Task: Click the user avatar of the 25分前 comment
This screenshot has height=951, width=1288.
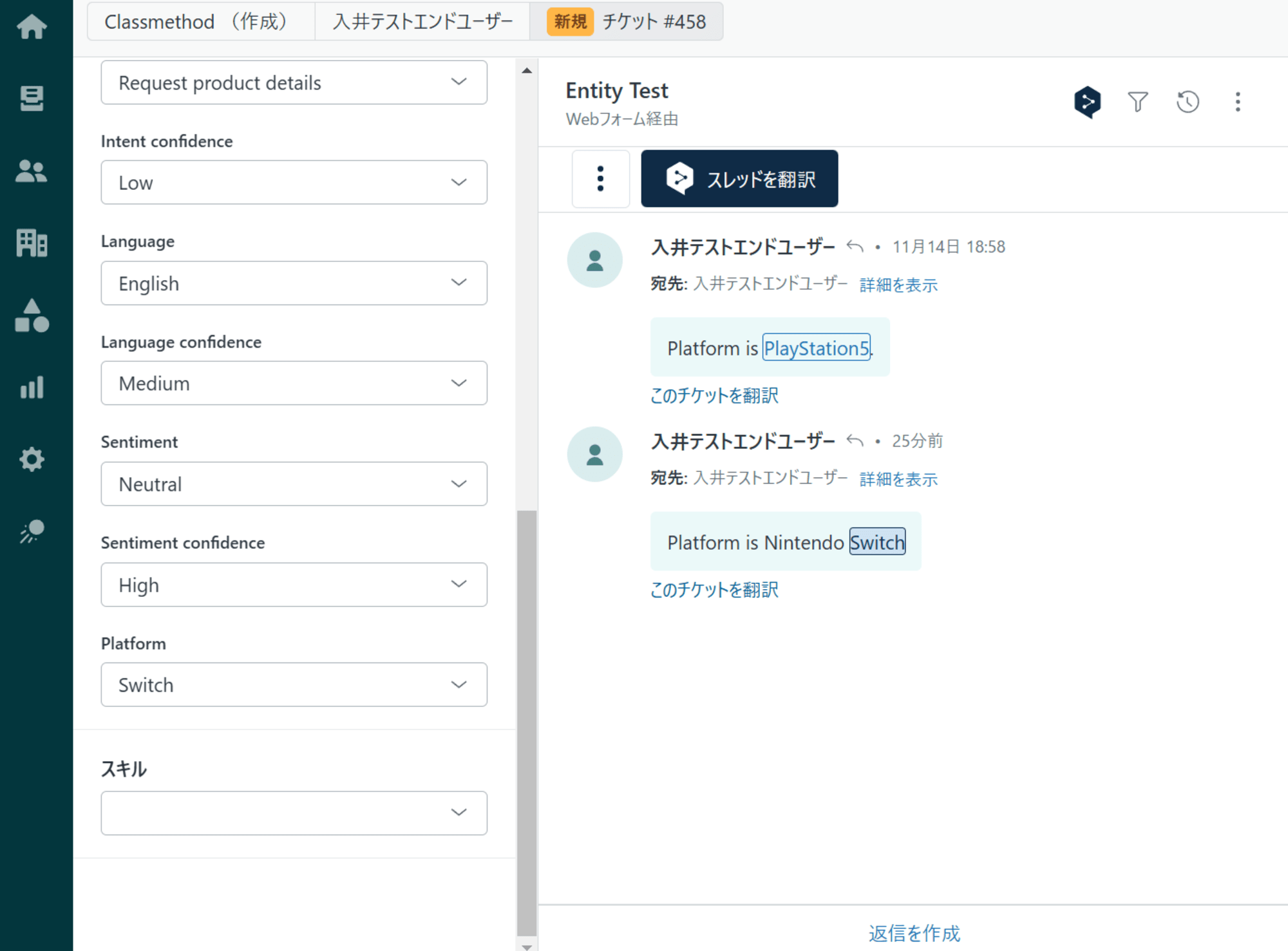Action: pyautogui.click(x=594, y=455)
